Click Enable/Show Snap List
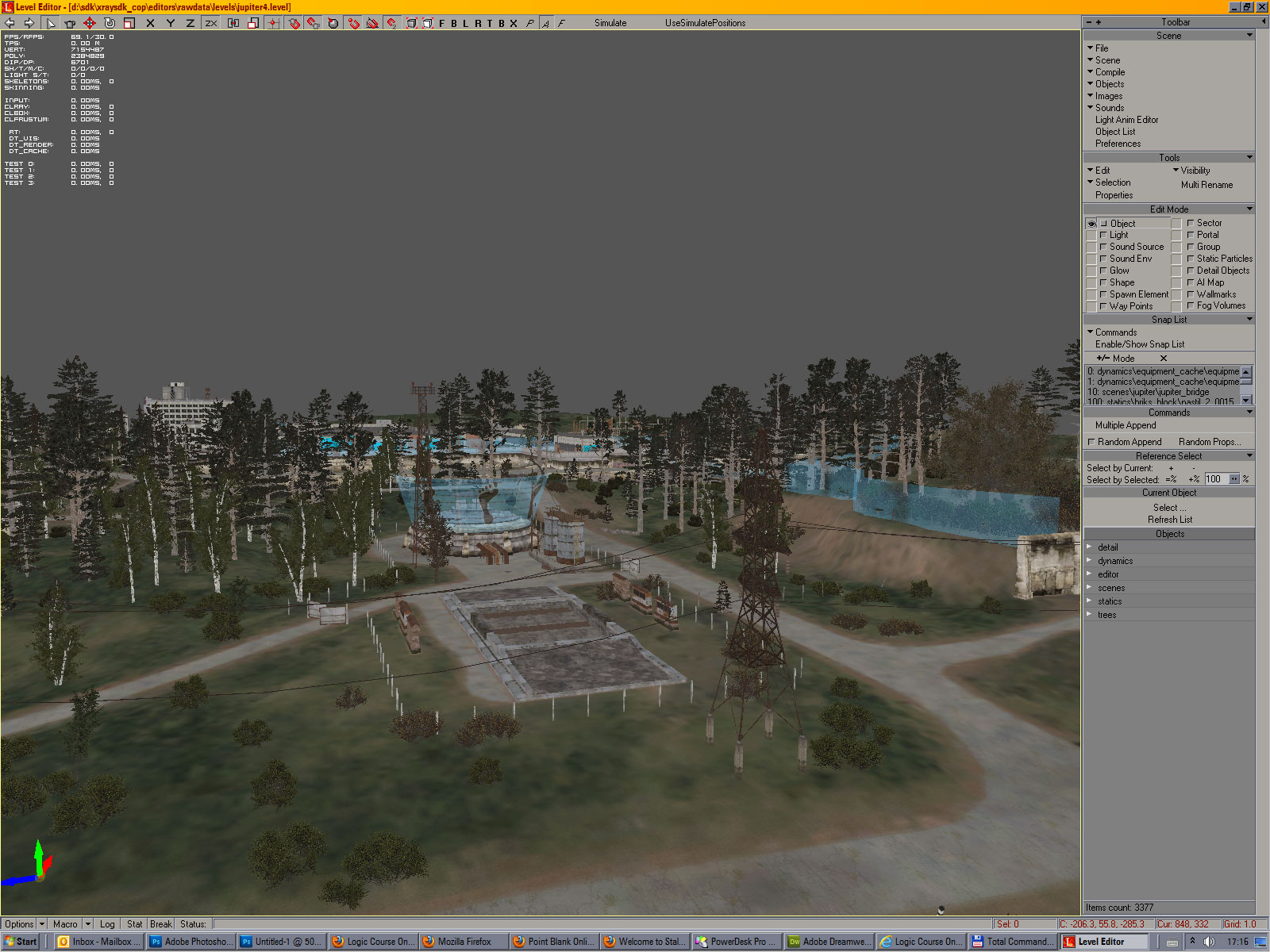The height and width of the screenshot is (952, 1270). pos(1140,344)
